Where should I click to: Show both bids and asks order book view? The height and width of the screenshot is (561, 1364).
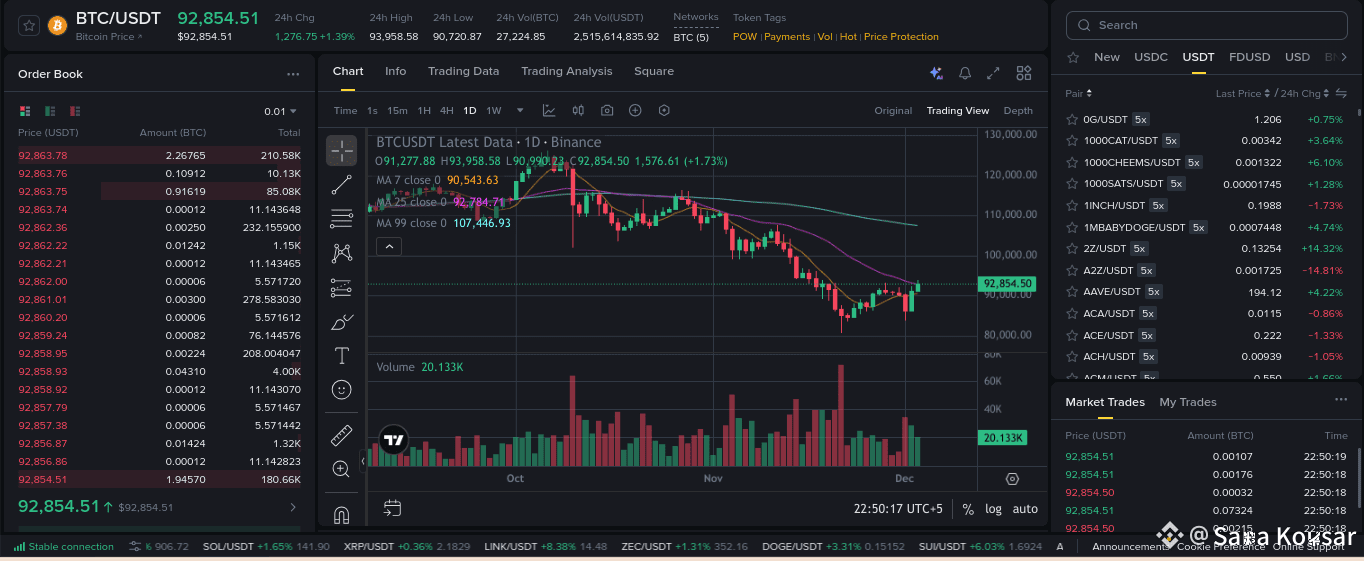click(x=25, y=111)
